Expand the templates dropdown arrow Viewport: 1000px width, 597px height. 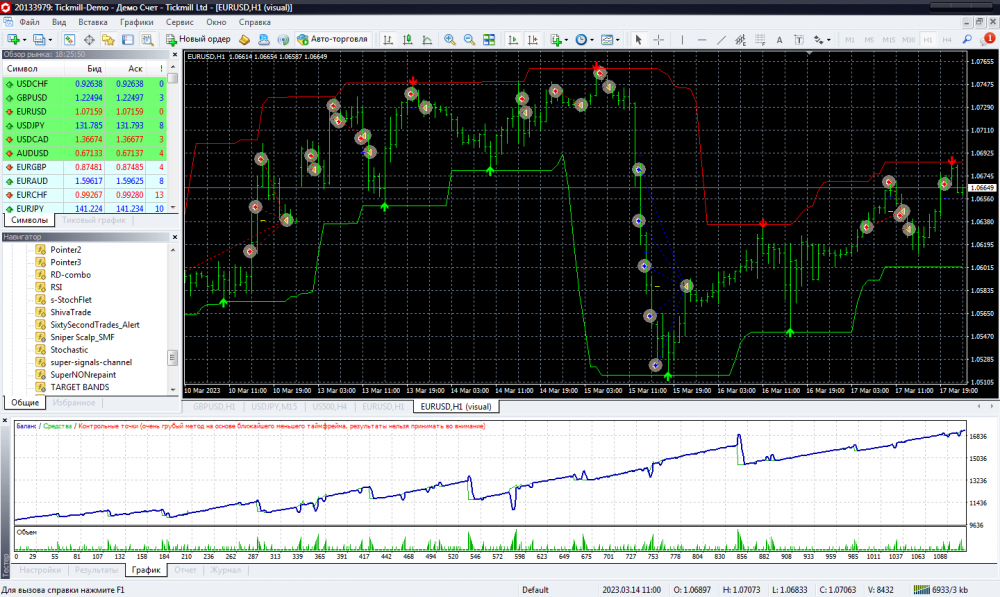coord(617,40)
